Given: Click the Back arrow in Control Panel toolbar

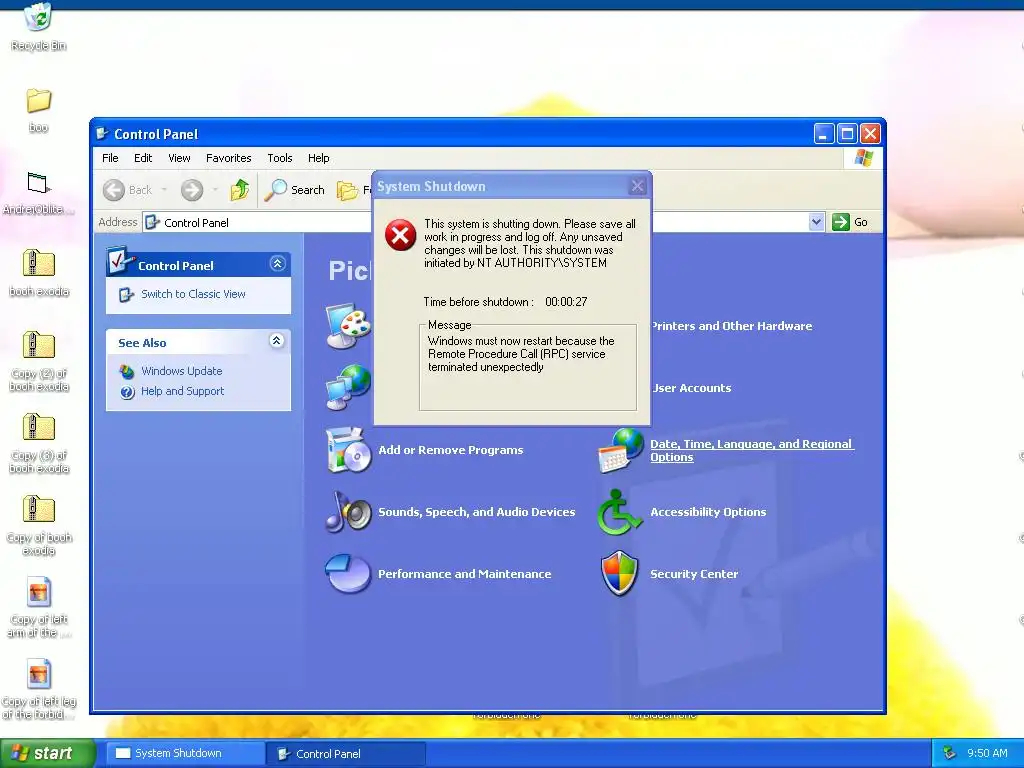Looking at the screenshot, I should (114, 190).
